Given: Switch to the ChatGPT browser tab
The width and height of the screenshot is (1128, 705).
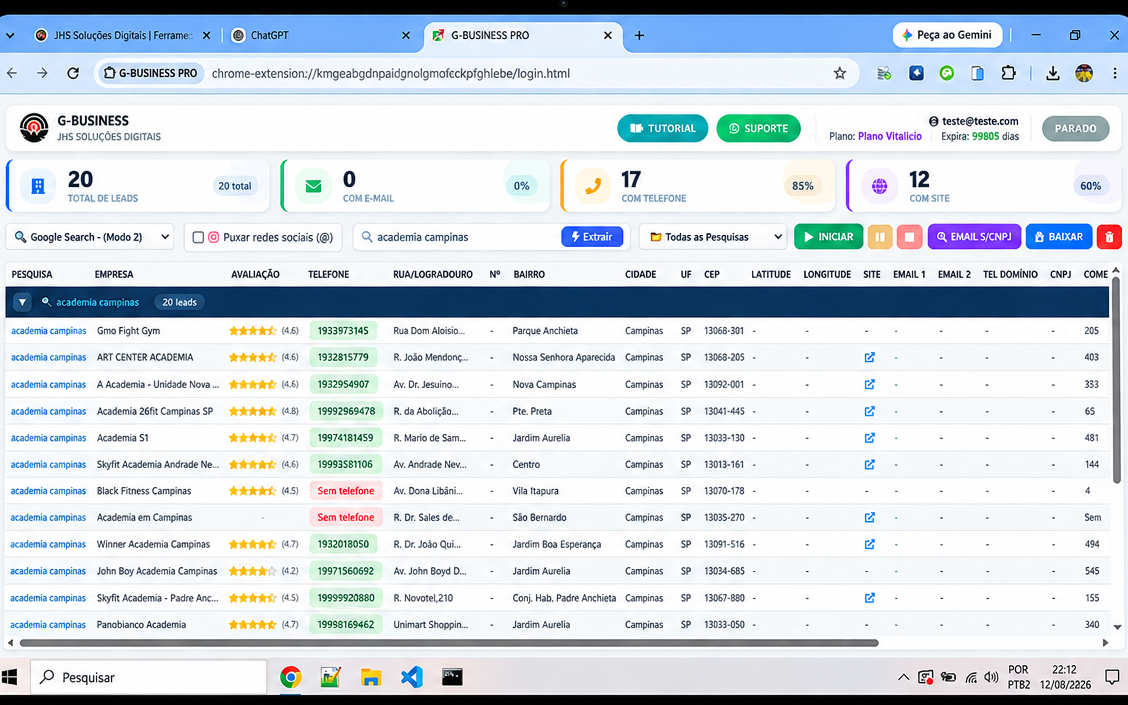Looking at the screenshot, I should coord(321,35).
